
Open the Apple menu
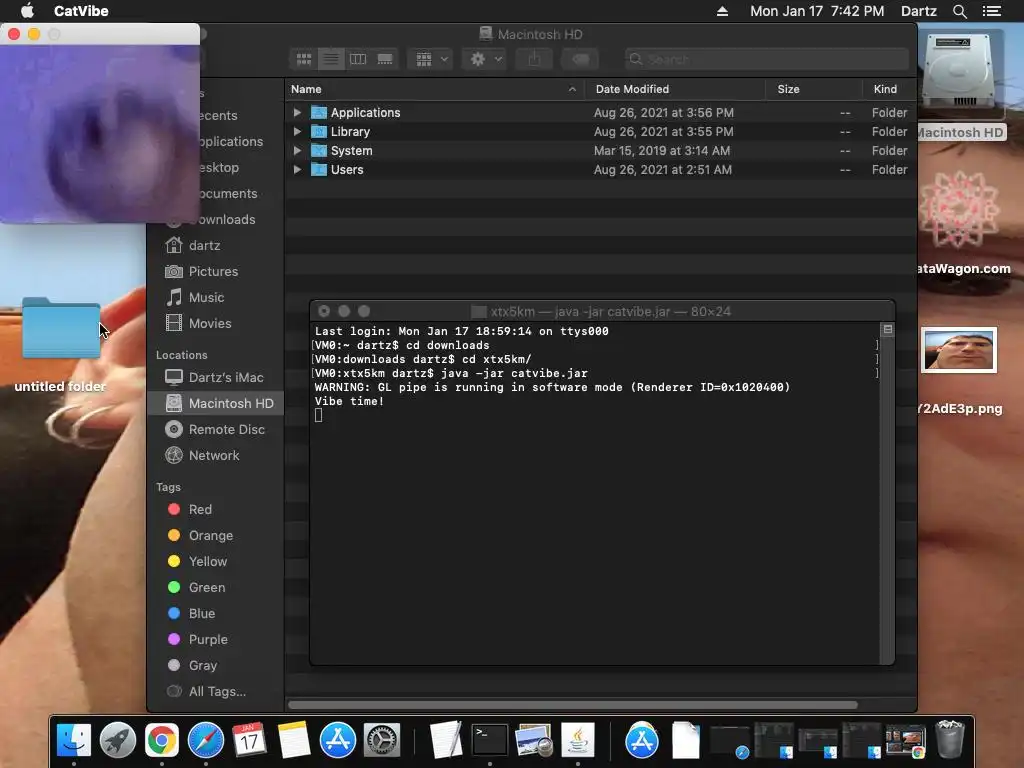click(x=27, y=11)
